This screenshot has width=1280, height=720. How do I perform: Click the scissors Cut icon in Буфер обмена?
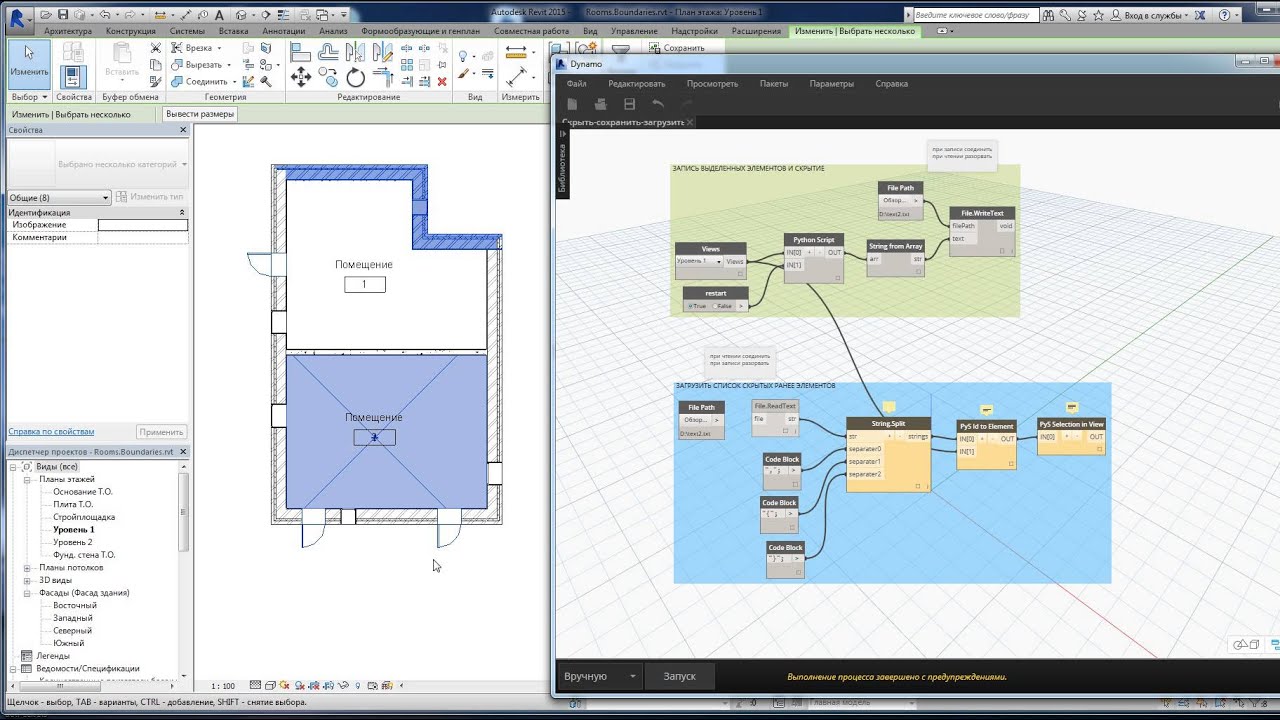tap(156, 48)
